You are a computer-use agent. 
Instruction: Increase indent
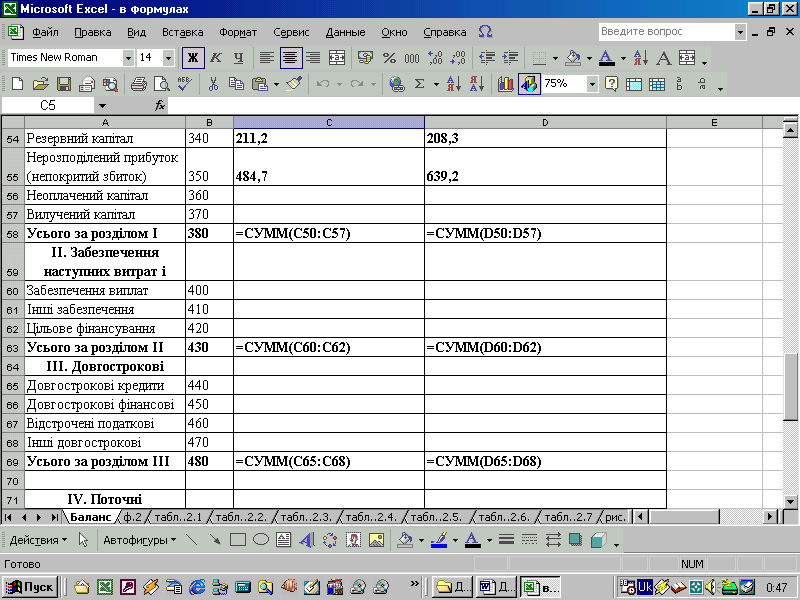click(510, 58)
